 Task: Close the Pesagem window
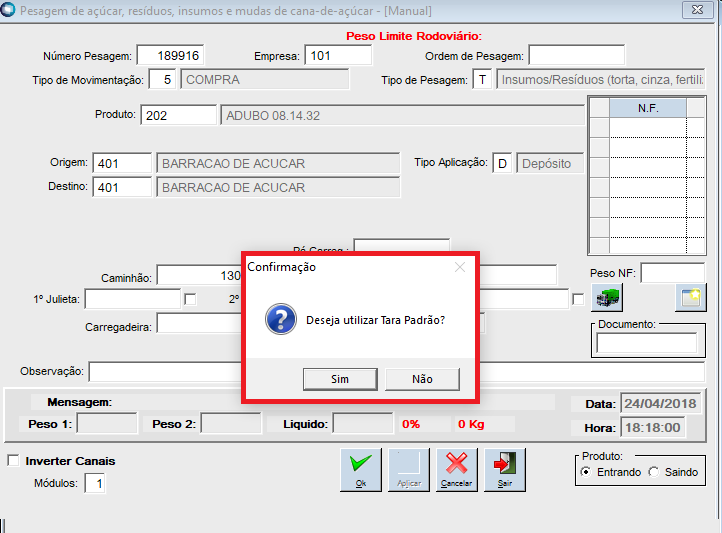coord(698,9)
